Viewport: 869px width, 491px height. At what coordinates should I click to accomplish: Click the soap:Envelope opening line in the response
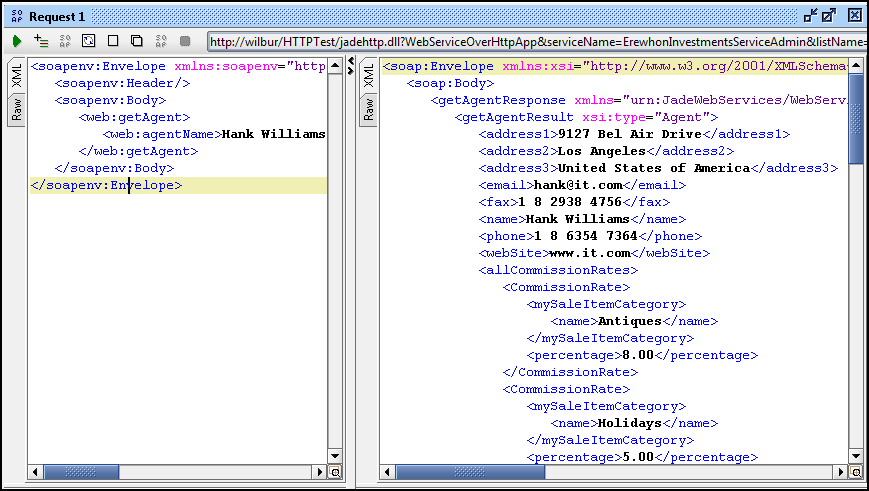click(614, 66)
